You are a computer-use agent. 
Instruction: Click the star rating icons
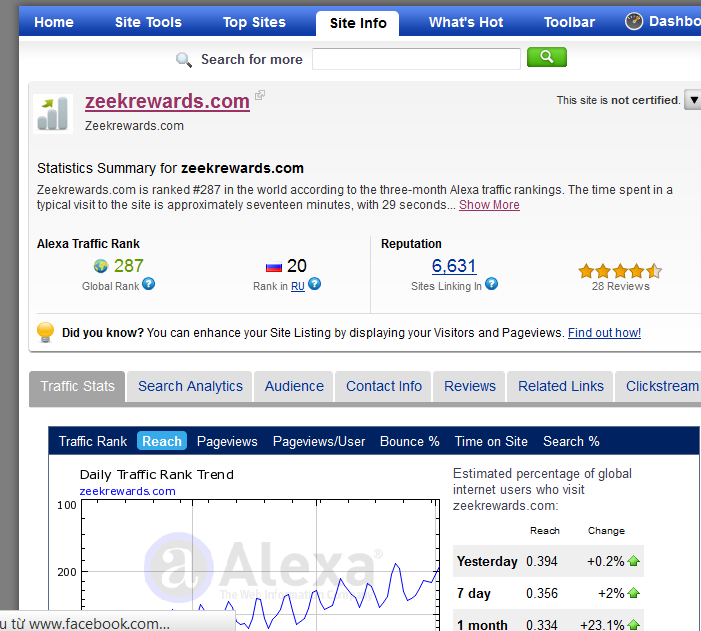click(x=619, y=270)
